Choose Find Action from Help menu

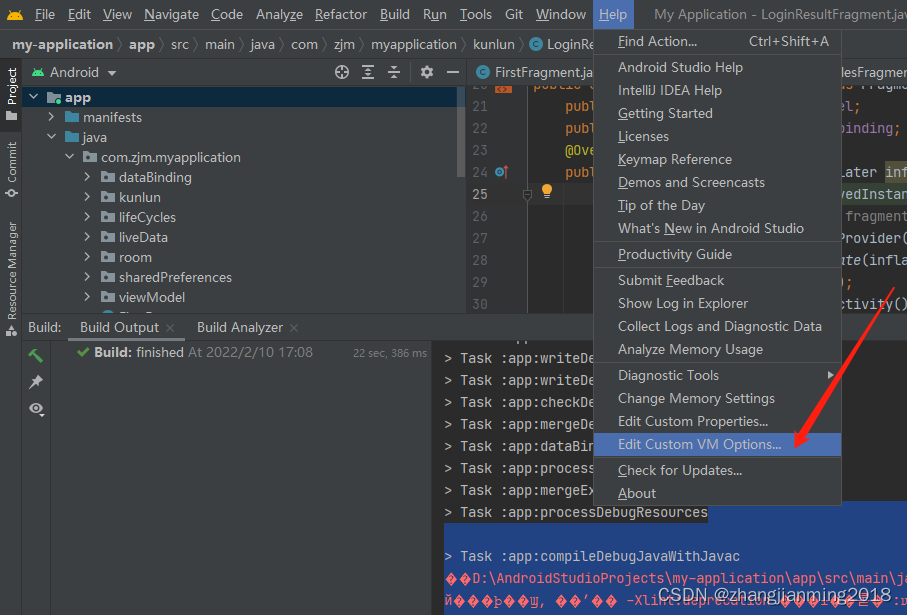(717, 42)
